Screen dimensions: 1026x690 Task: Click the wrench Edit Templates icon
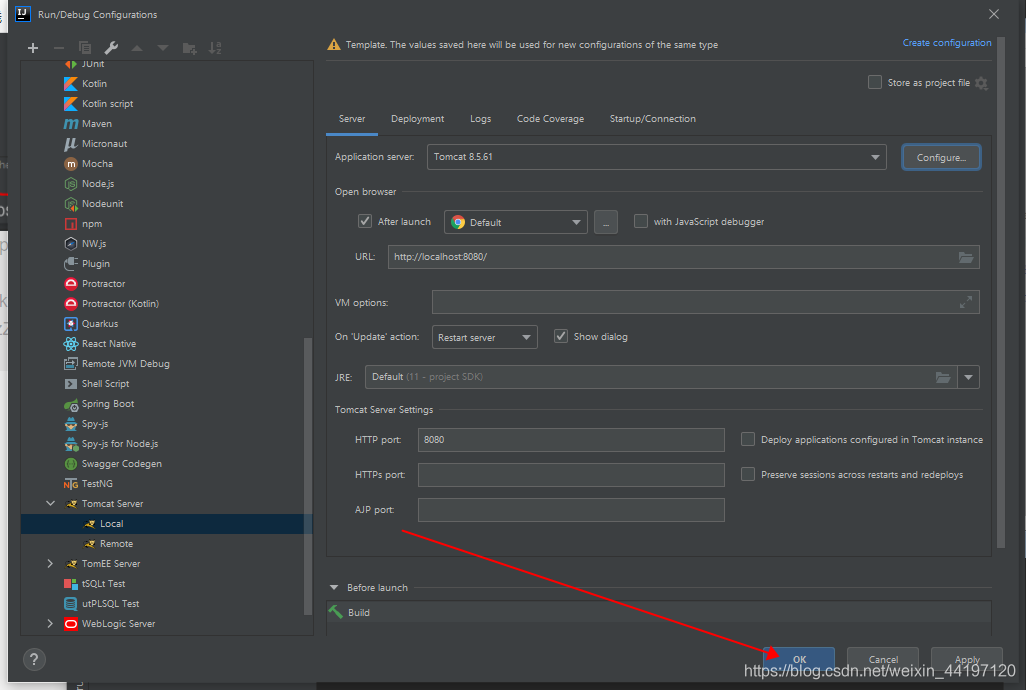pos(111,48)
